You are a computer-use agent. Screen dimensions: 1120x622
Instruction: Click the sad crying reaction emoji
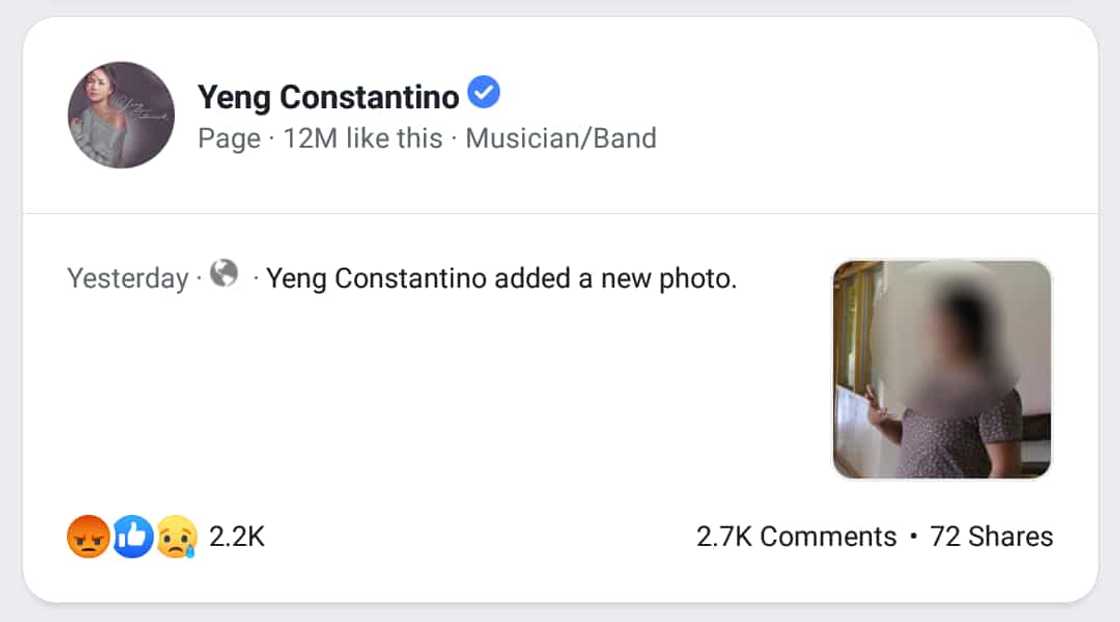coord(176,537)
